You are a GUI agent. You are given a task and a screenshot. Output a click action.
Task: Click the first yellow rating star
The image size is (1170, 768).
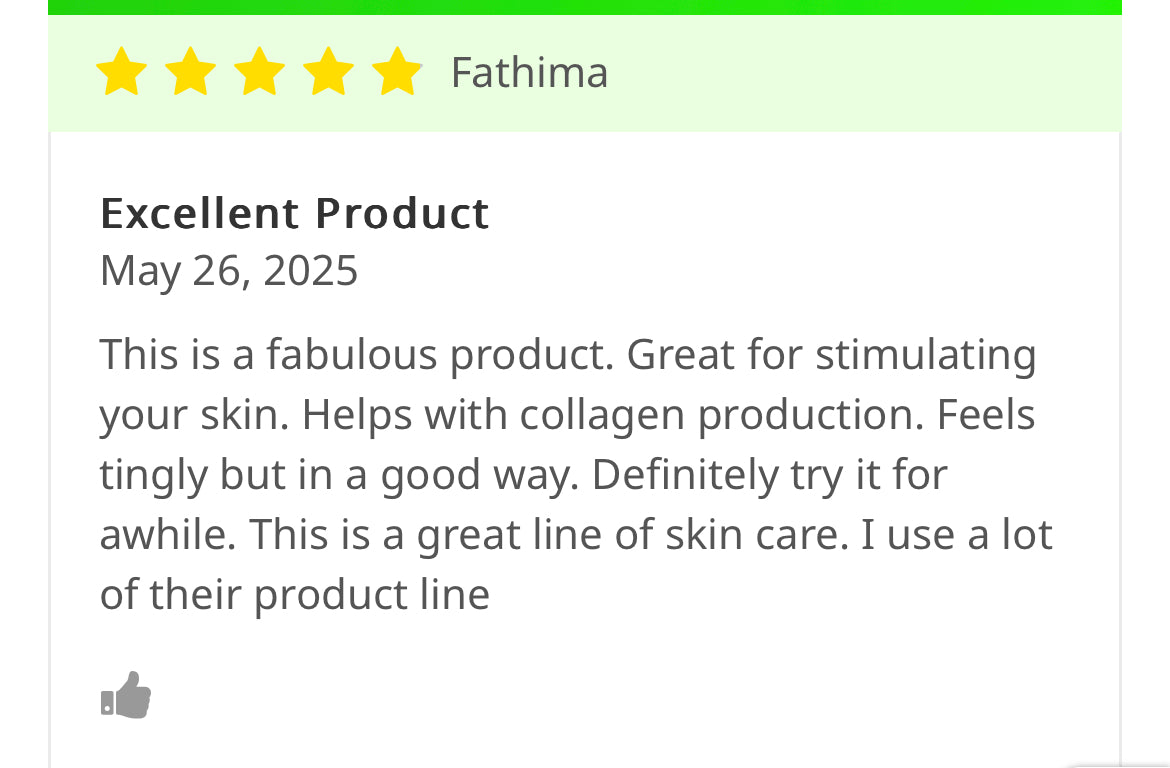(121, 73)
